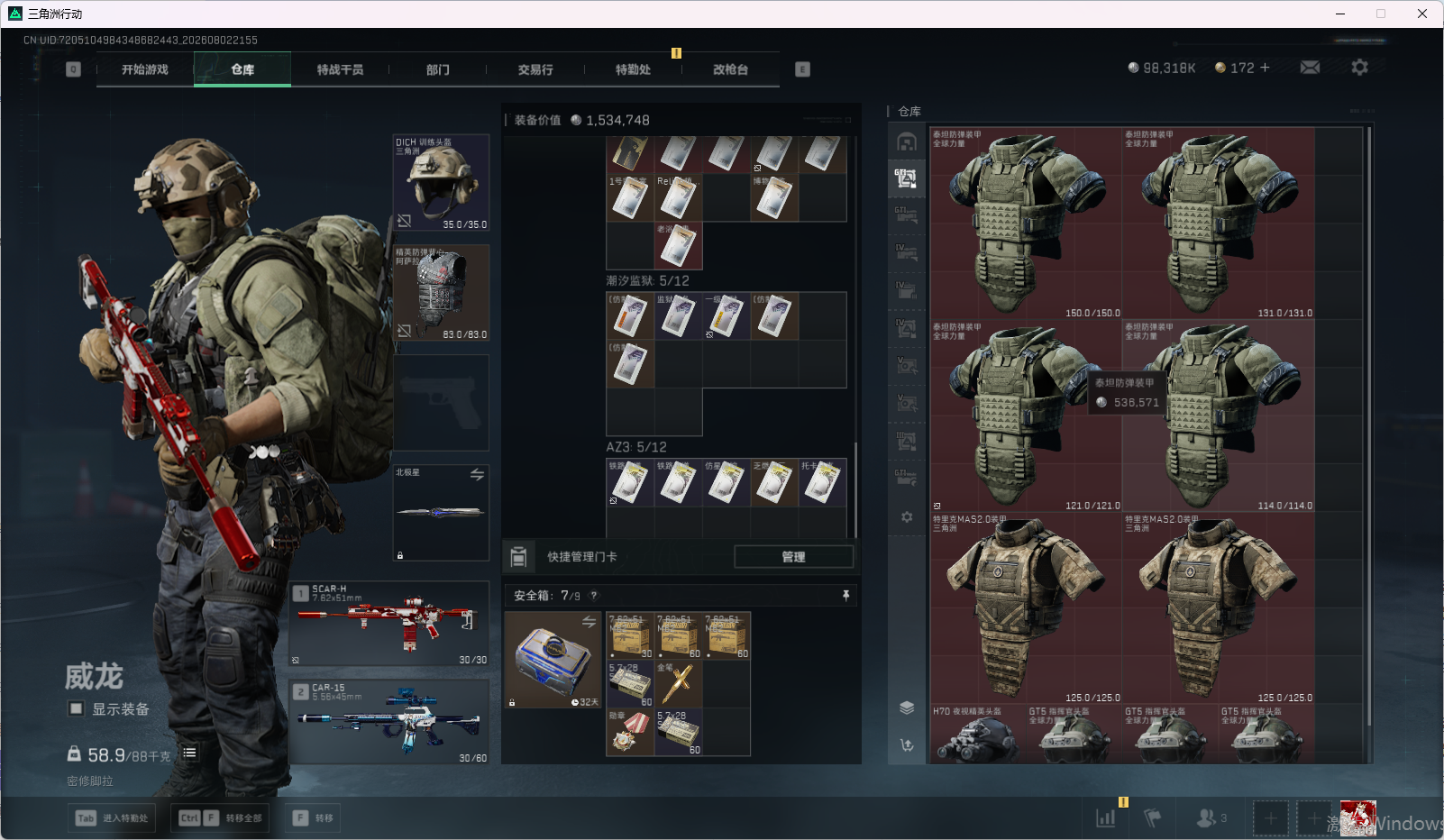Click the III-labeled storage box sidebar icon
Viewport: 1444px width, 840px height.
907,442
